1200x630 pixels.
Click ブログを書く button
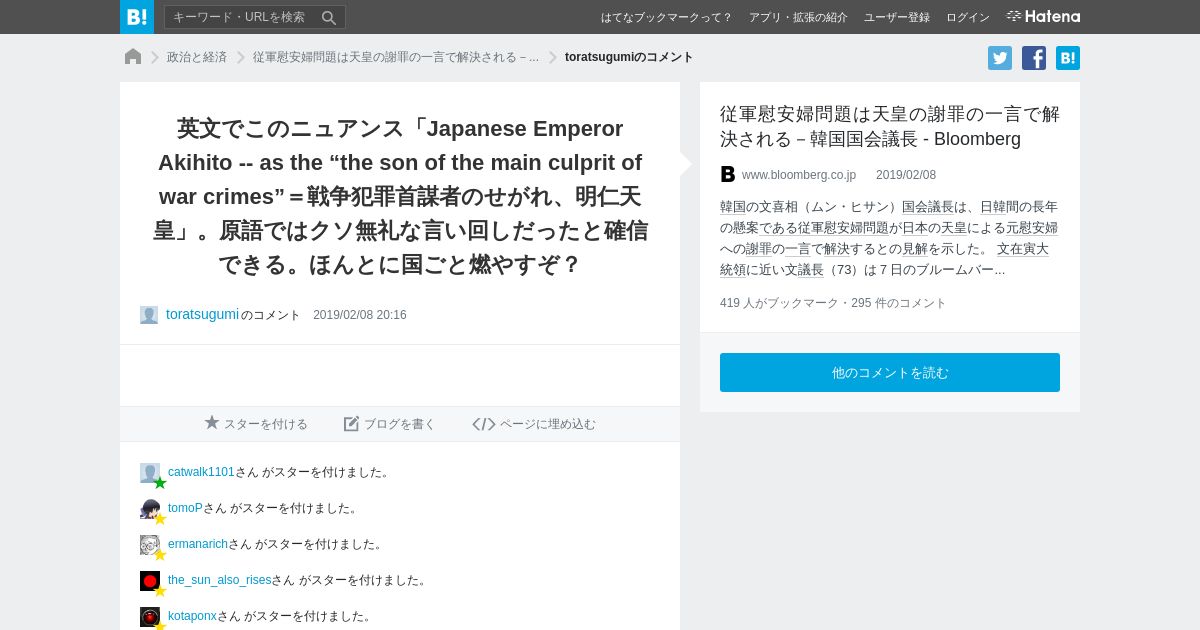[390, 424]
